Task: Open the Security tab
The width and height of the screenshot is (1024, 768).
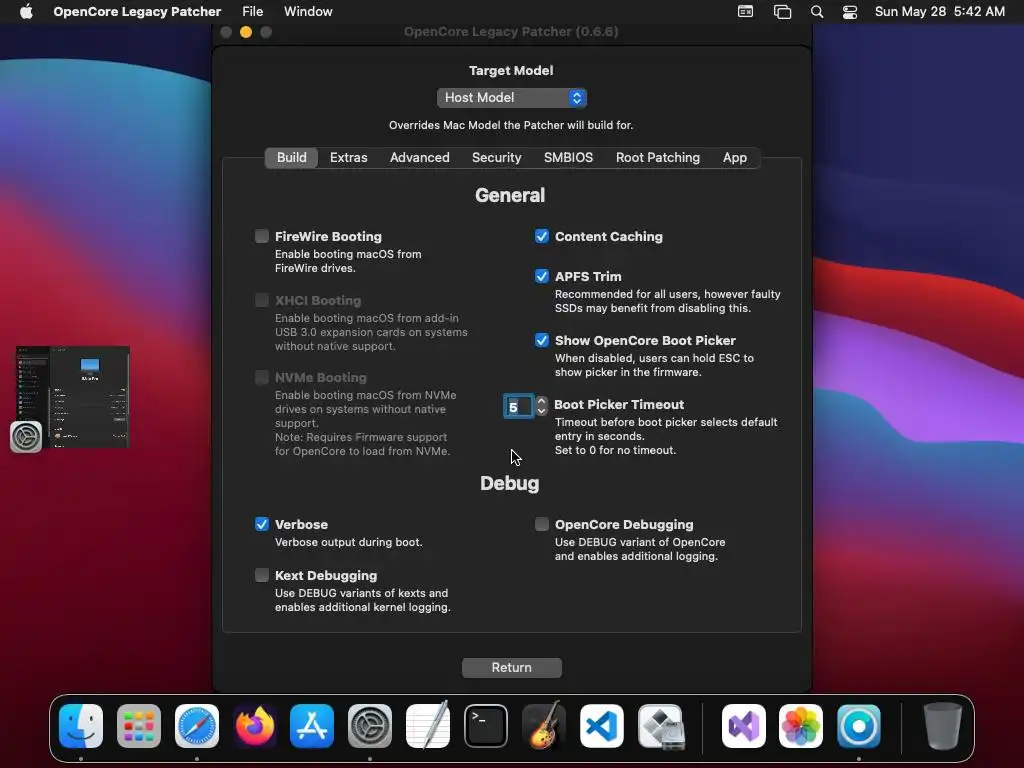Action: point(497,157)
